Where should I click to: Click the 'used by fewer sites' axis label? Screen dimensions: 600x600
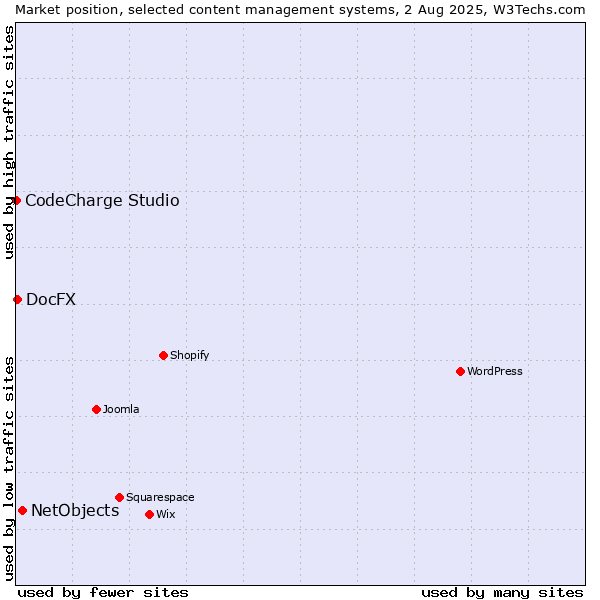(x=103, y=593)
